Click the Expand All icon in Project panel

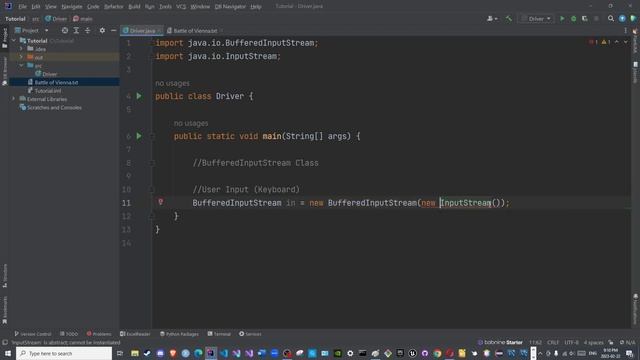pyautogui.click(x=76, y=30)
